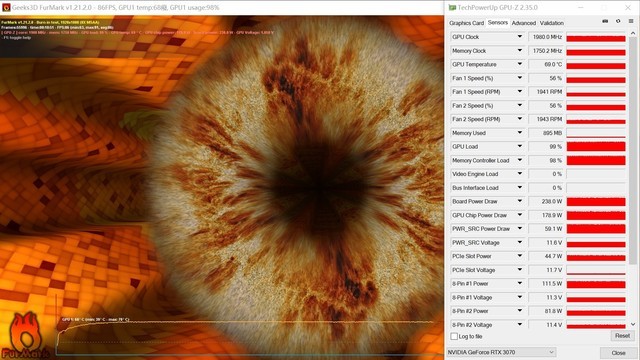Open the Board Power Draw dropdown
Image resolution: width=640 pixels, height=360 pixels.
(x=520, y=201)
